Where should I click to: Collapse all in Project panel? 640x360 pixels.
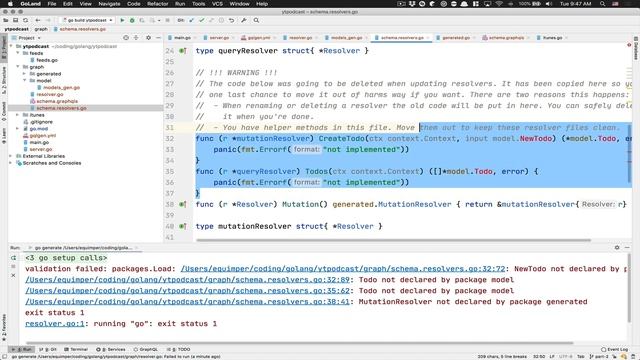click(x=136, y=38)
